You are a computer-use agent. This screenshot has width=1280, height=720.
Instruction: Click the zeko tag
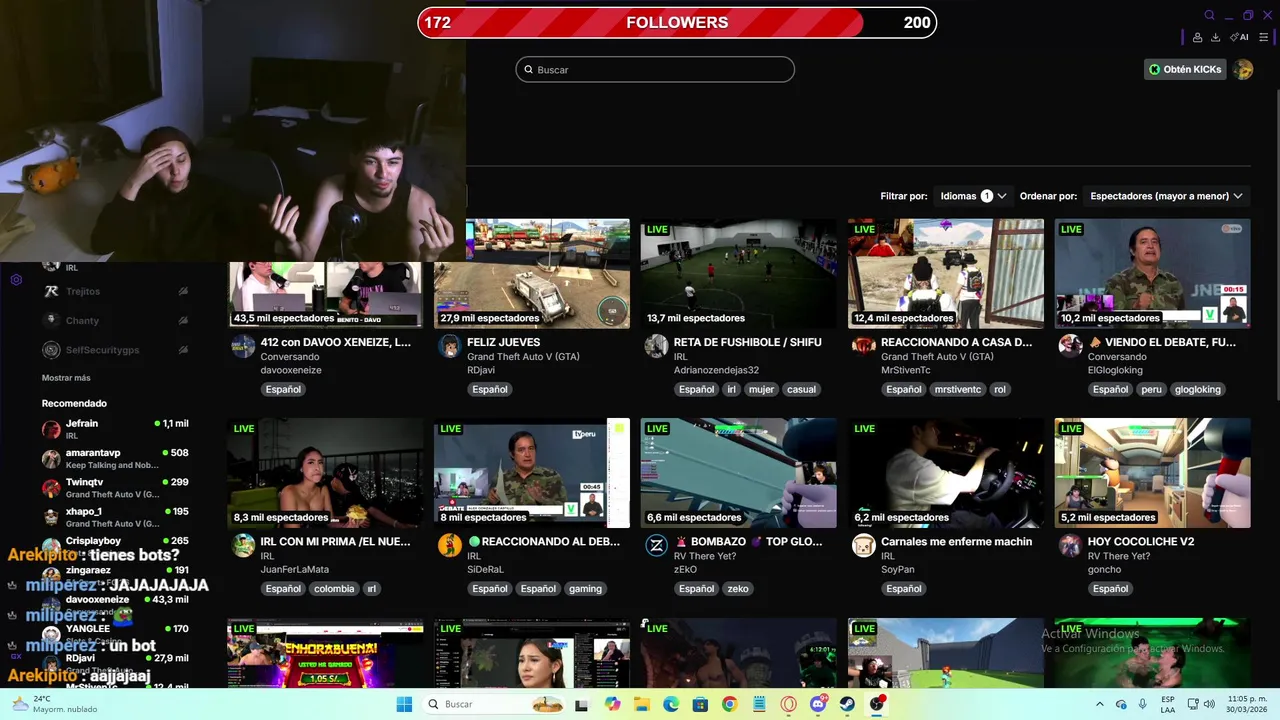pos(738,589)
